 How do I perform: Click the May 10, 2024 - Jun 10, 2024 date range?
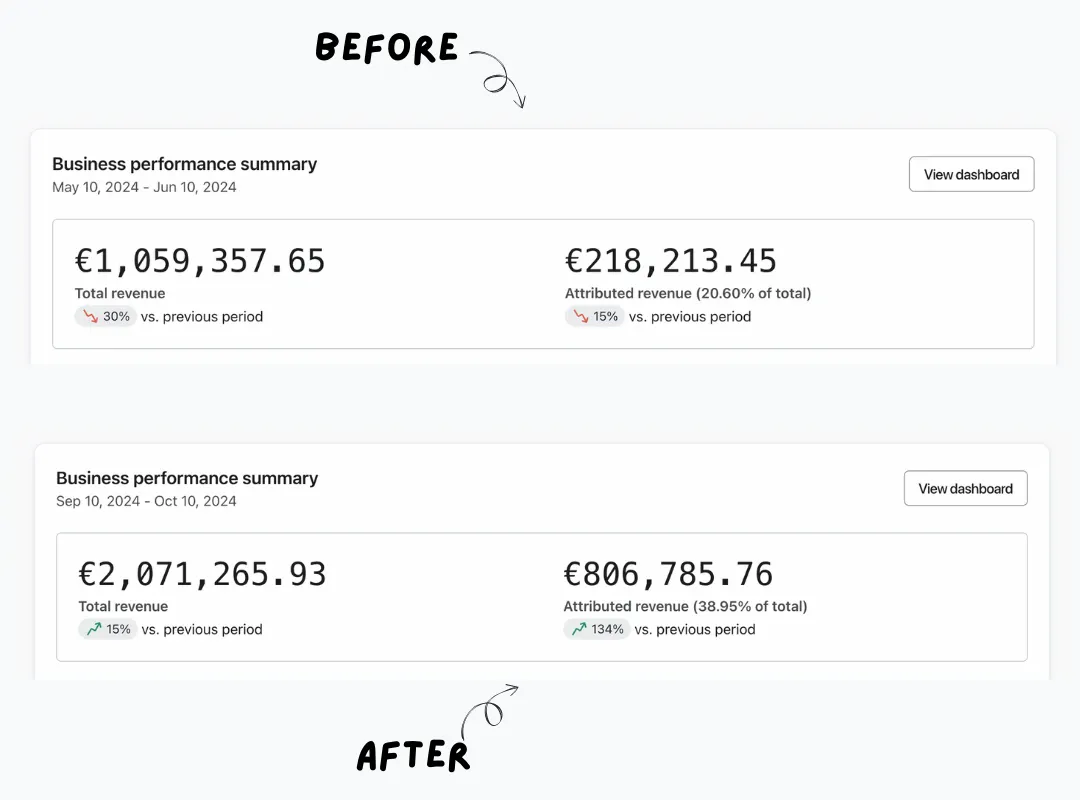[144, 187]
